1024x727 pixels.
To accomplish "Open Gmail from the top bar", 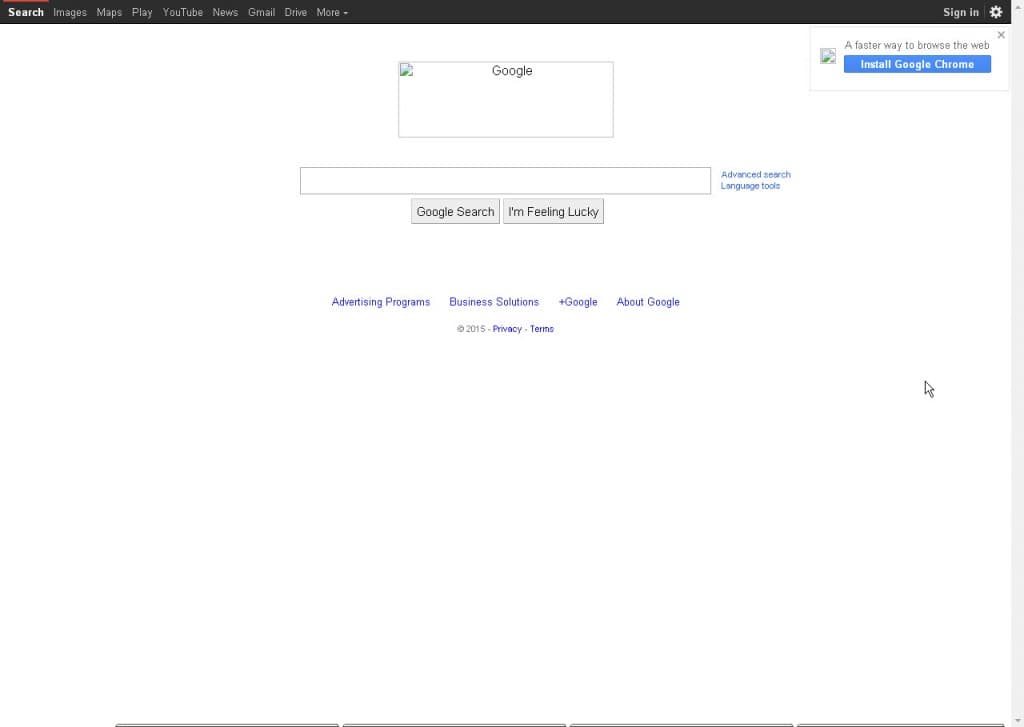I will (x=261, y=12).
